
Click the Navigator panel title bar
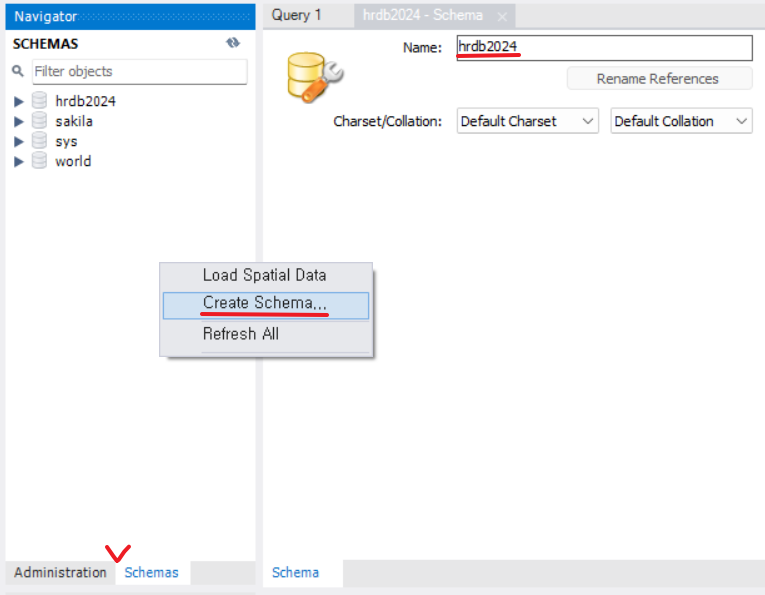coord(130,17)
